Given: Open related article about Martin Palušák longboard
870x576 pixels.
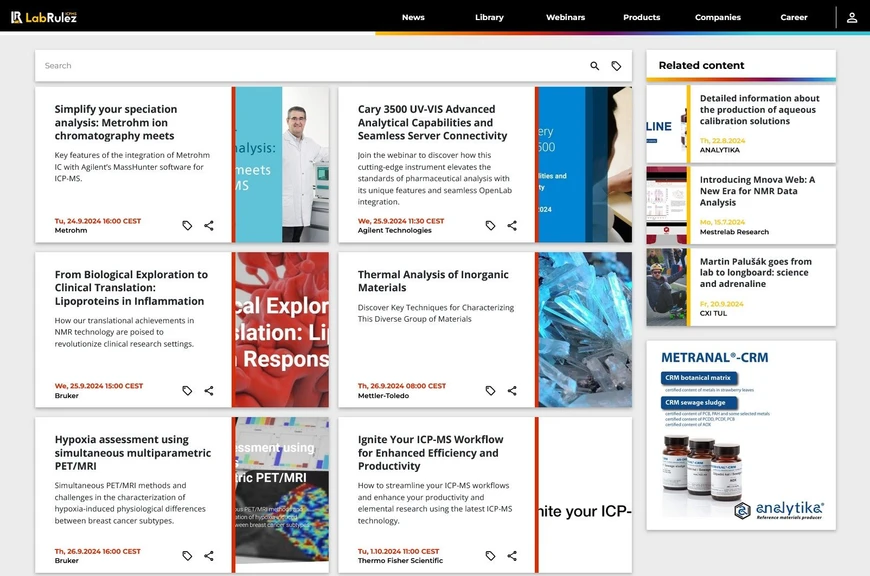Looking at the screenshot, I should coord(755,272).
